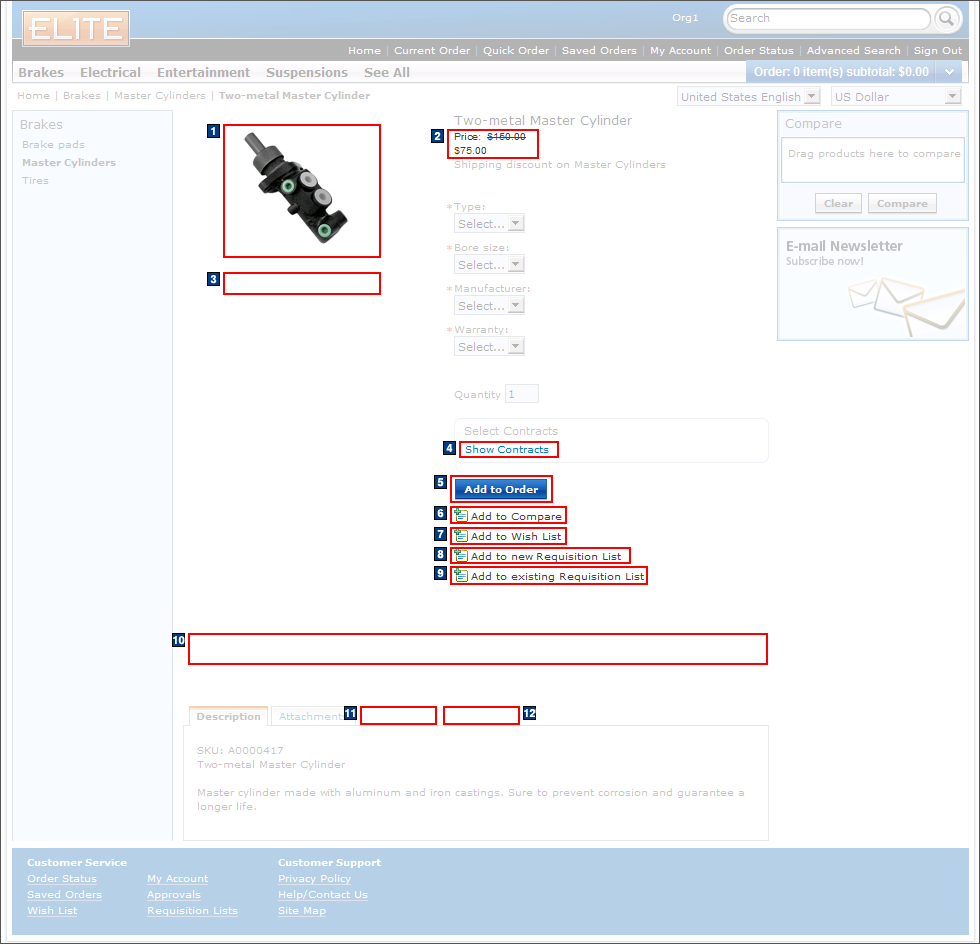980x944 pixels.
Task: Switch to the Attachments tab
Action: pos(311,716)
